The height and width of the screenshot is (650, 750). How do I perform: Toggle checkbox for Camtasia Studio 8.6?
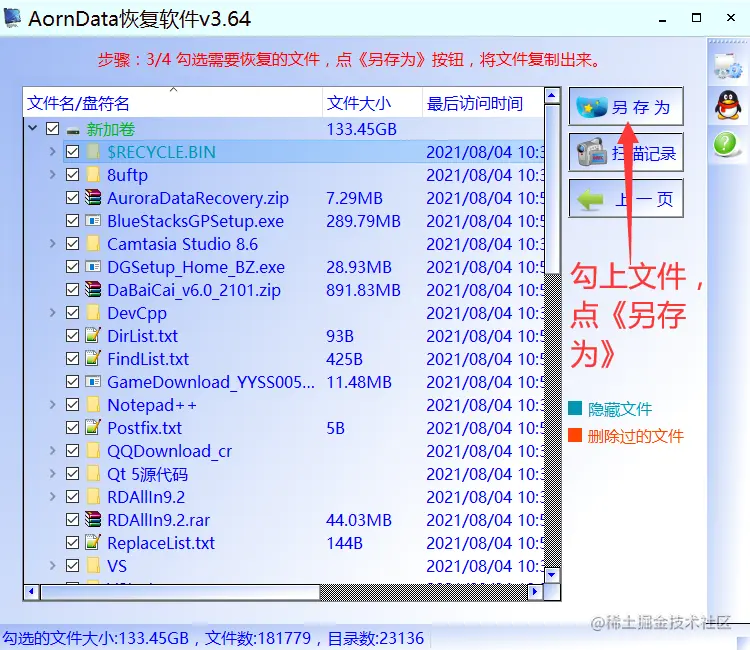[x=73, y=243]
